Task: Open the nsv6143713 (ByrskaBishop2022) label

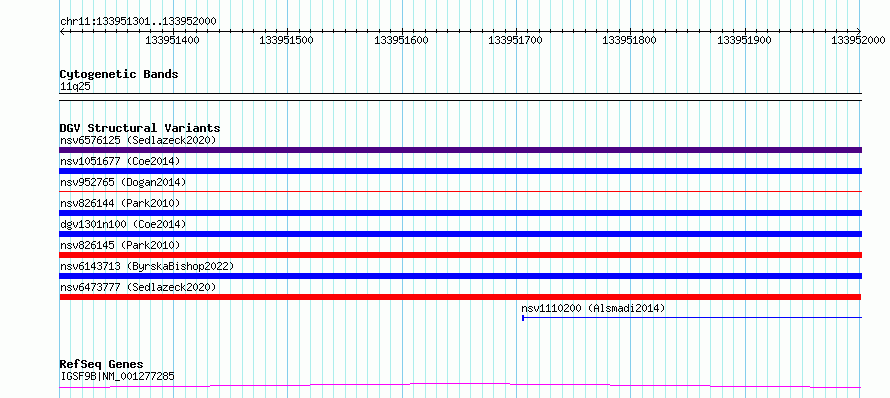Action: click(147, 266)
